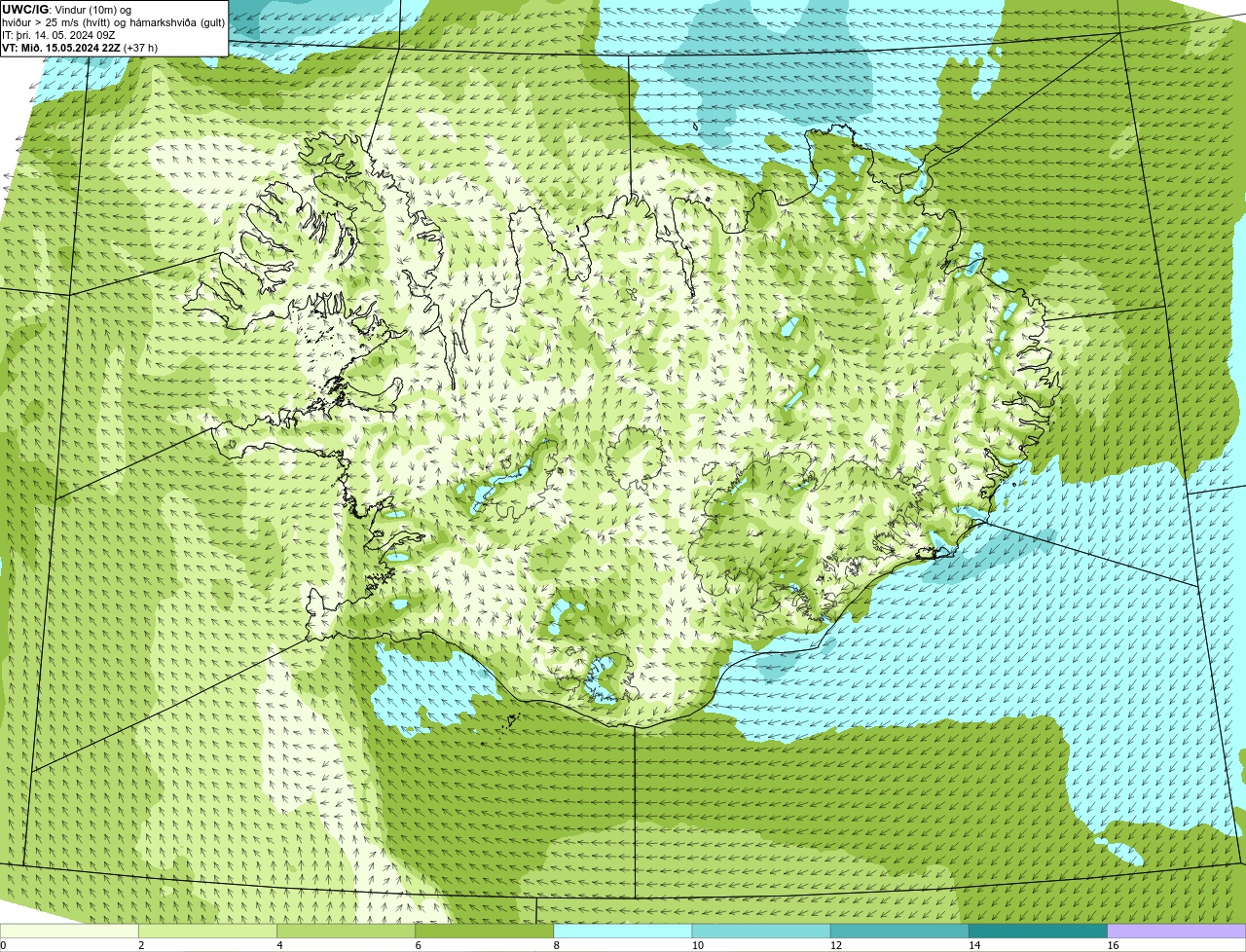This screenshot has width=1246, height=952.
Task: Click the legend scale label '8'
Action: [x=557, y=945]
